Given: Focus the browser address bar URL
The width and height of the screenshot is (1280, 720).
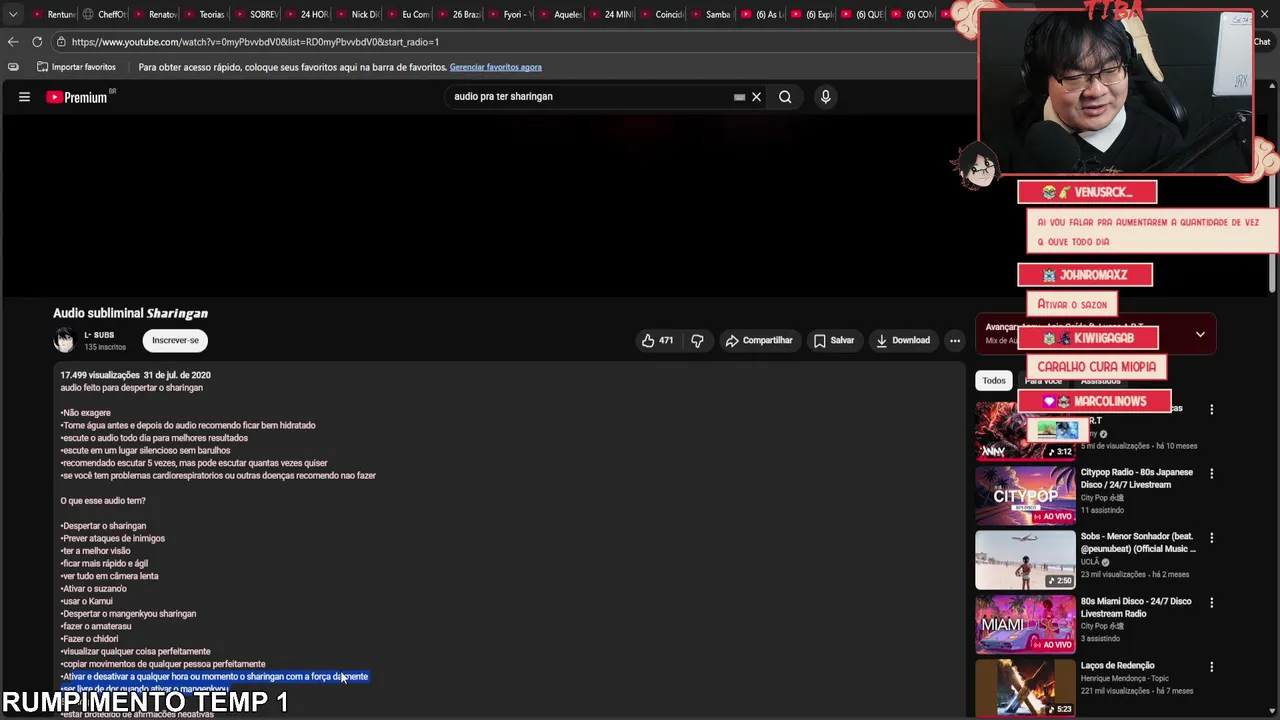Looking at the screenshot, I should pos(255,42).
